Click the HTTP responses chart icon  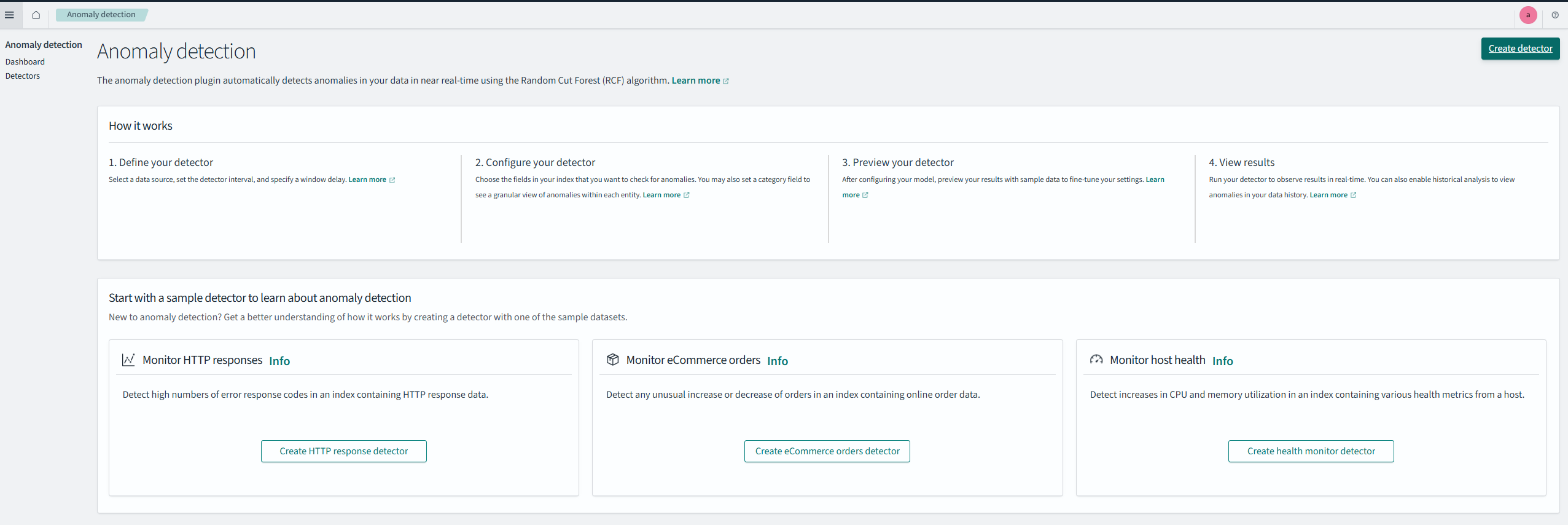128,360
